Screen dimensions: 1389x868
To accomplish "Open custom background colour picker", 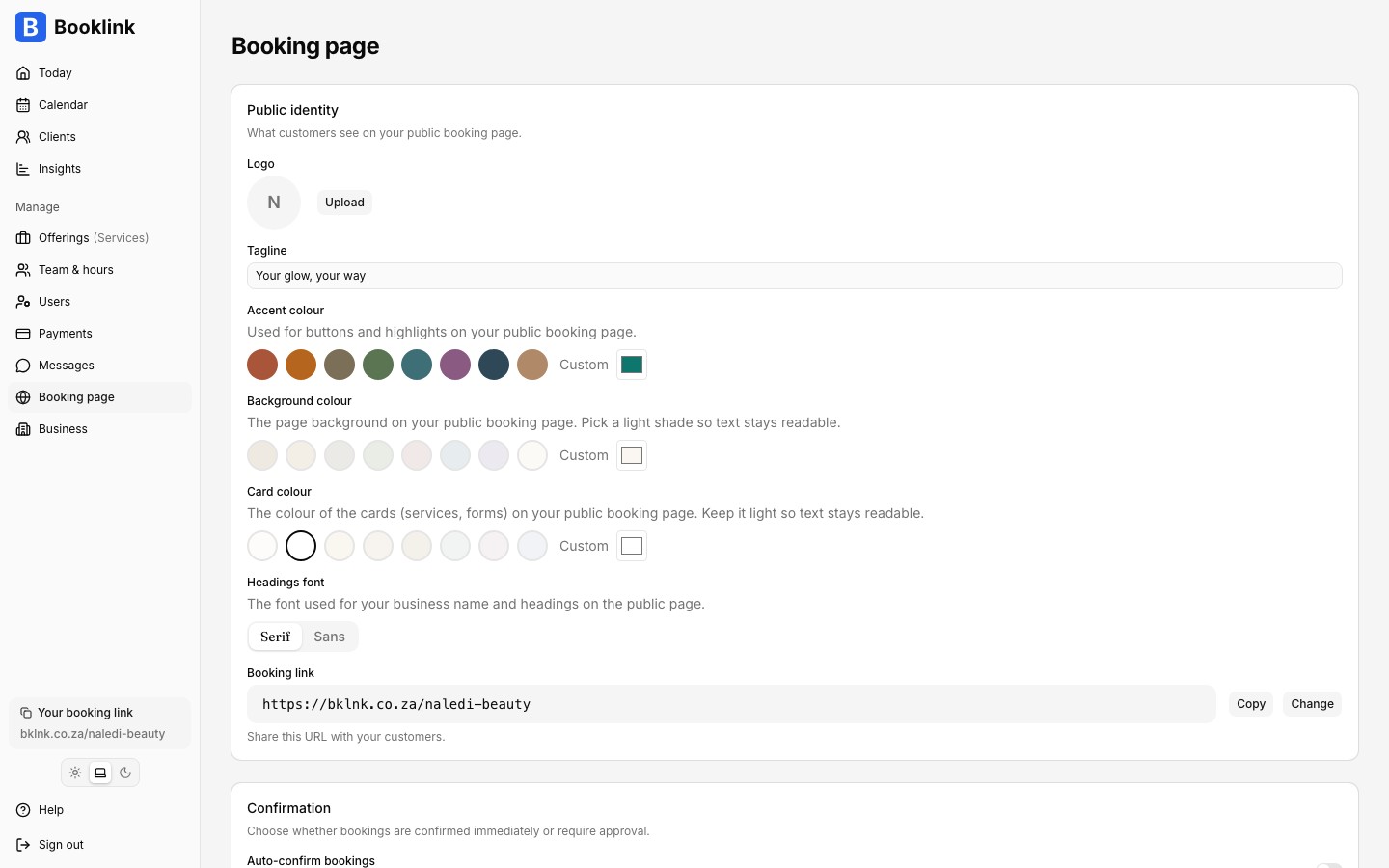I will [632, 455].
